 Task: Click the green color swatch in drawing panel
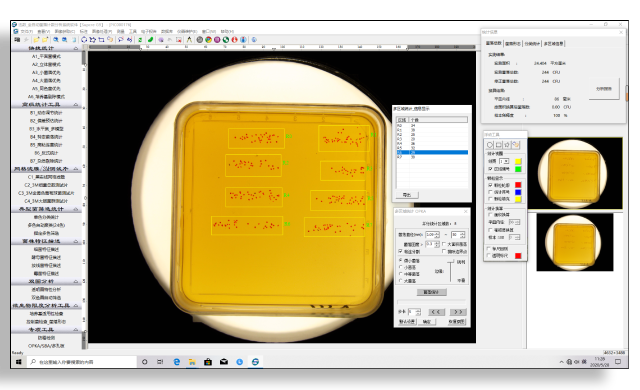pos(518,169)
